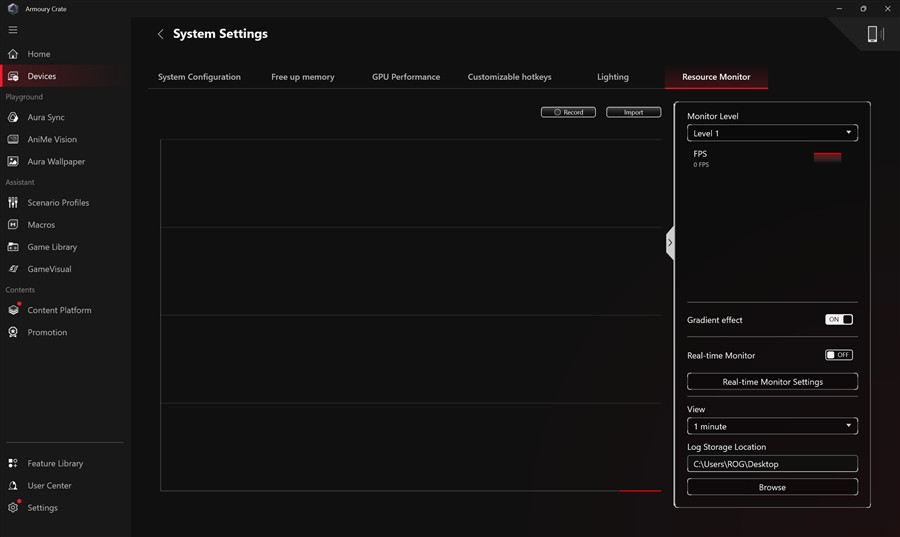Open the Customizable hotkeys tab

point(509,77)
